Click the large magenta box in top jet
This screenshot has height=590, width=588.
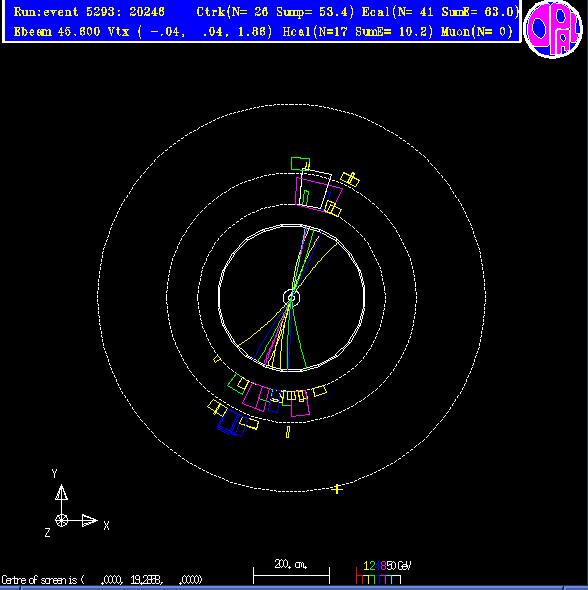point(319,195)
